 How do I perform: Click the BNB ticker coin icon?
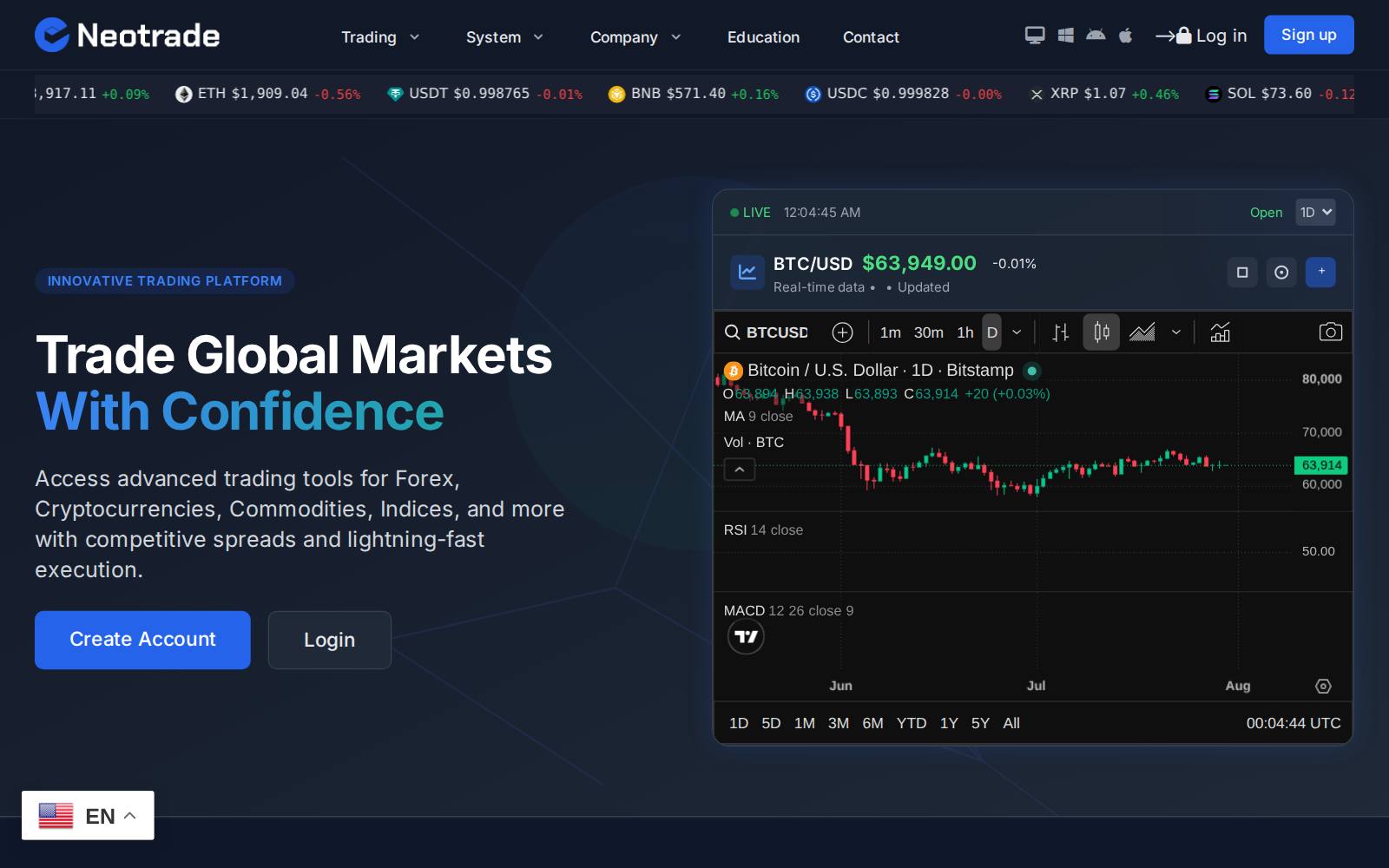616,94
